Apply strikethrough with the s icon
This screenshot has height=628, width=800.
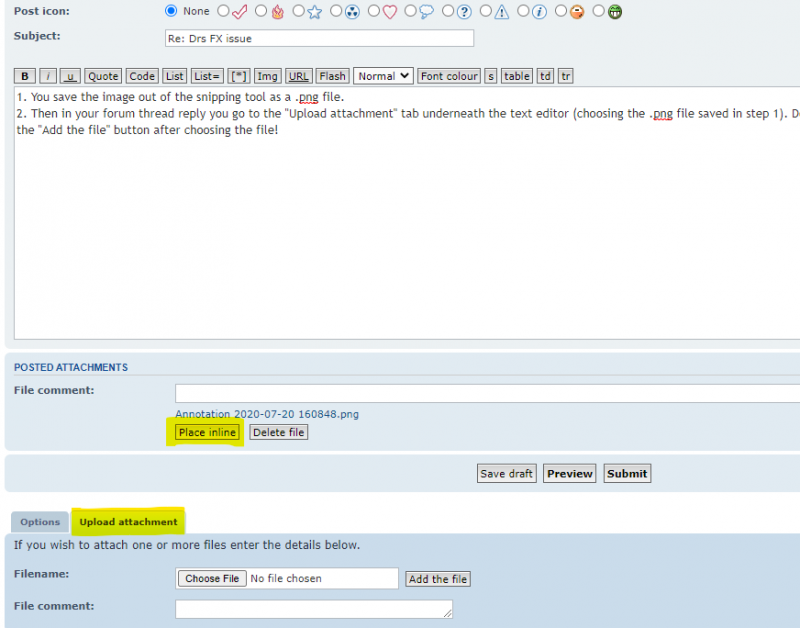pos(490,75)
